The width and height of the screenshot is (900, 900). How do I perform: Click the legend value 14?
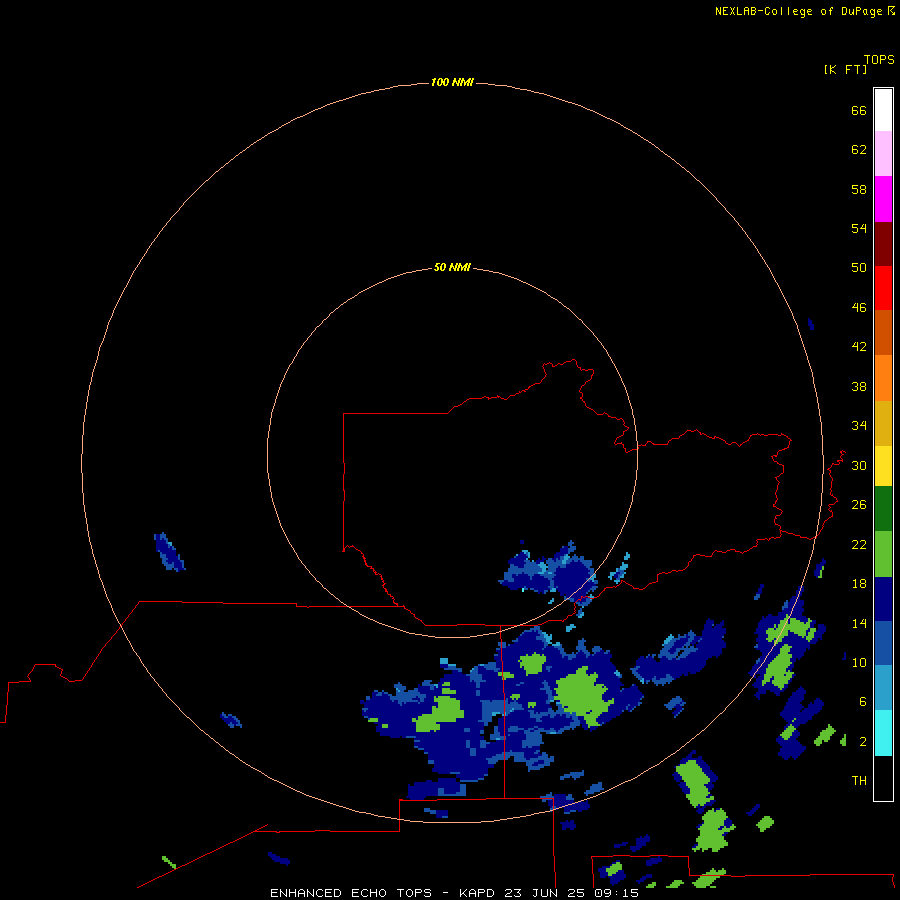tap(859, 623)
